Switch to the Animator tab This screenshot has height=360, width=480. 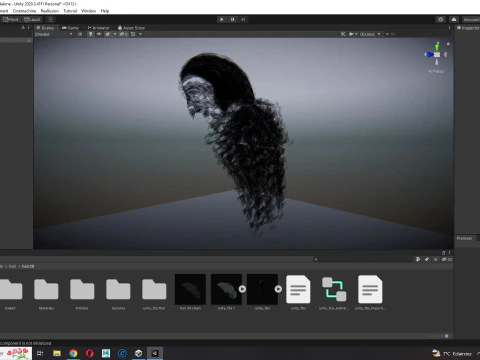pos(99,28)
